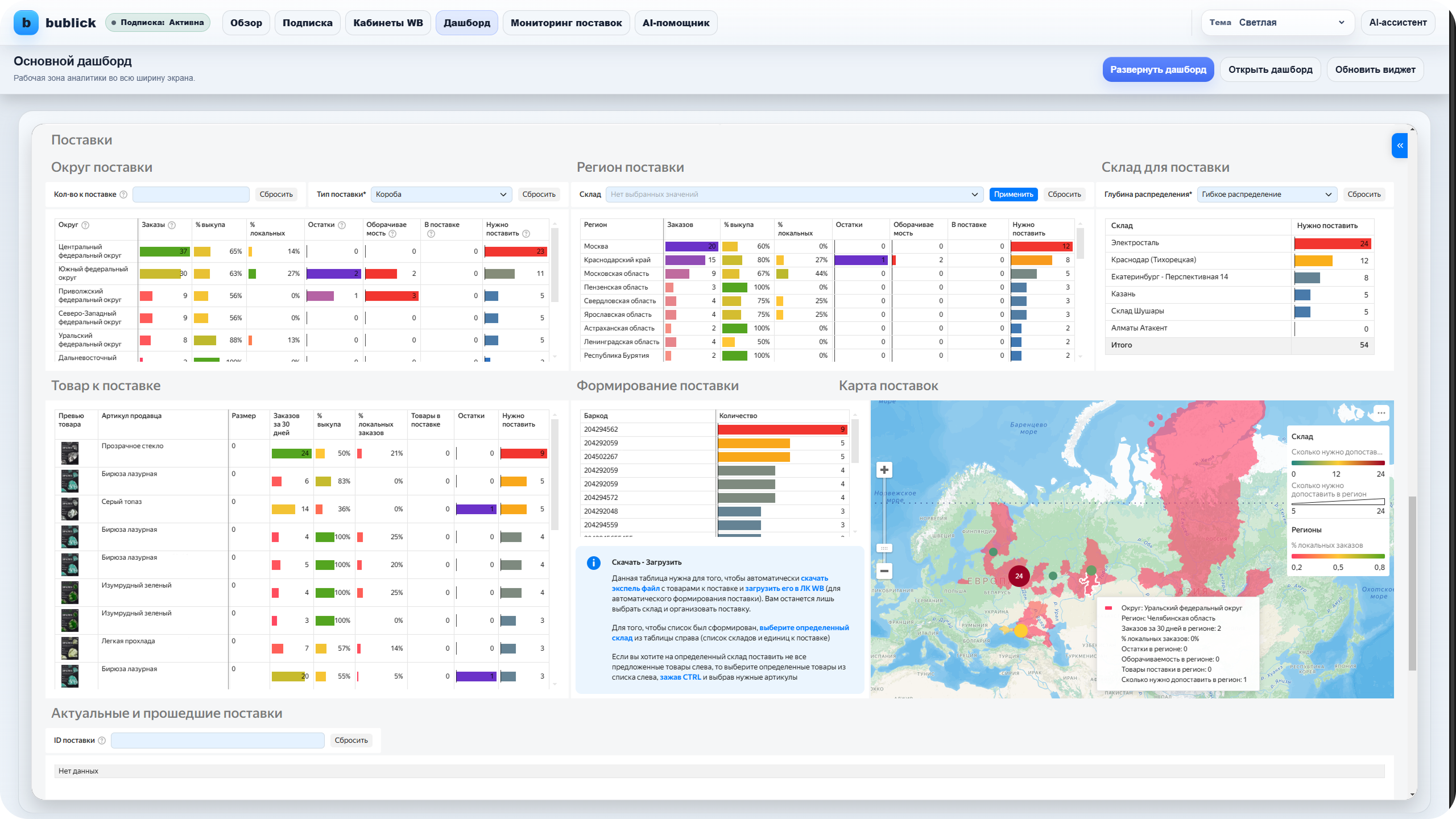Open the Тема Светлая theme selector
The image size is (1456, 819).
pyautogui.click(x=1277, y=23)
